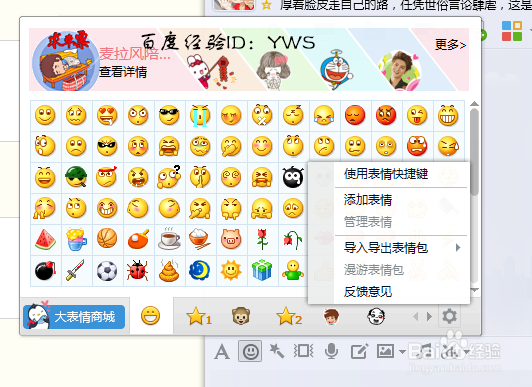This screenshot has height=387, width=532.
Task: Click 查看详情 in the banner
Action: (123, 72)
